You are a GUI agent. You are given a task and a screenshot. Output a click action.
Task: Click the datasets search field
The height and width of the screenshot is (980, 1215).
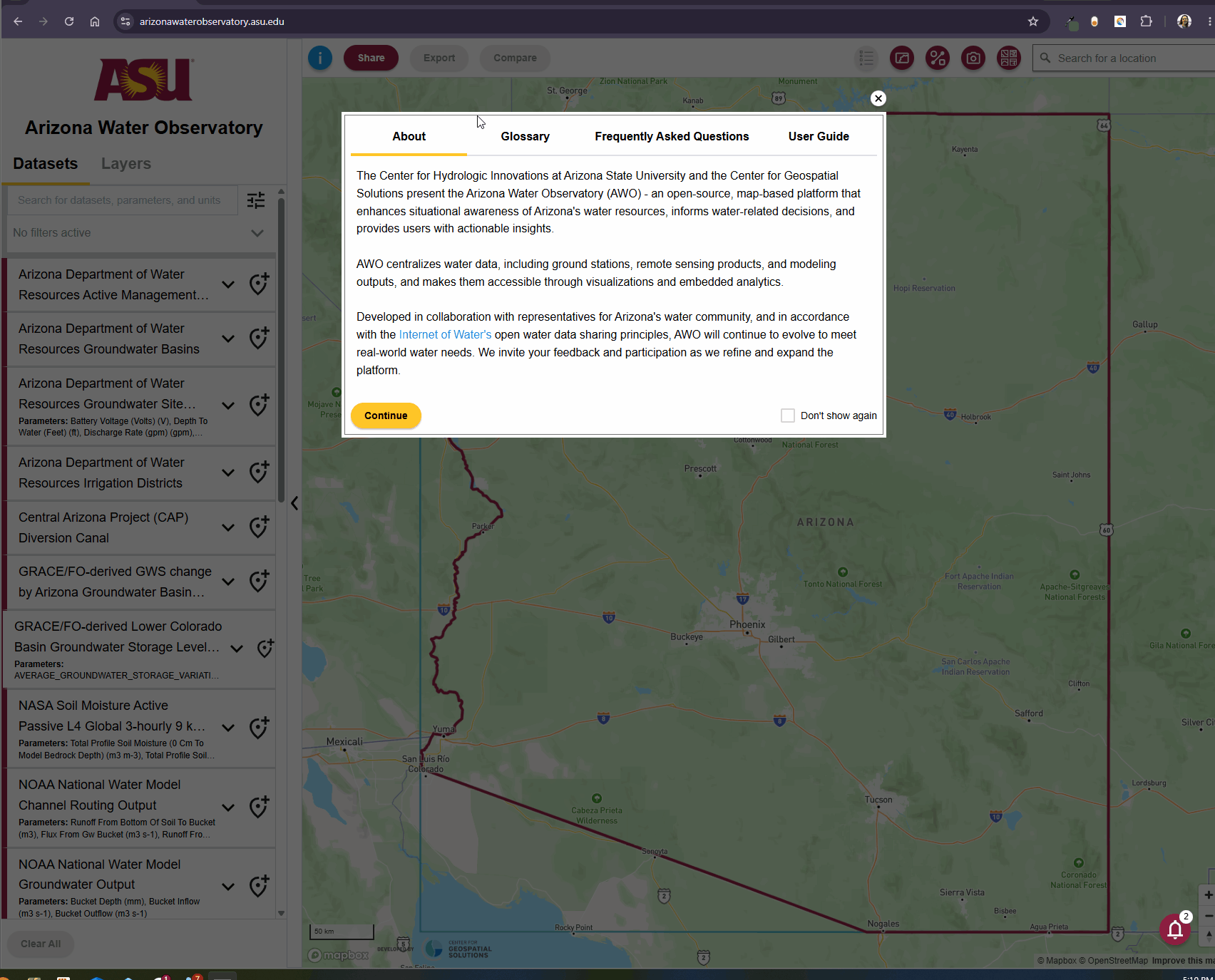click(123, 200)
